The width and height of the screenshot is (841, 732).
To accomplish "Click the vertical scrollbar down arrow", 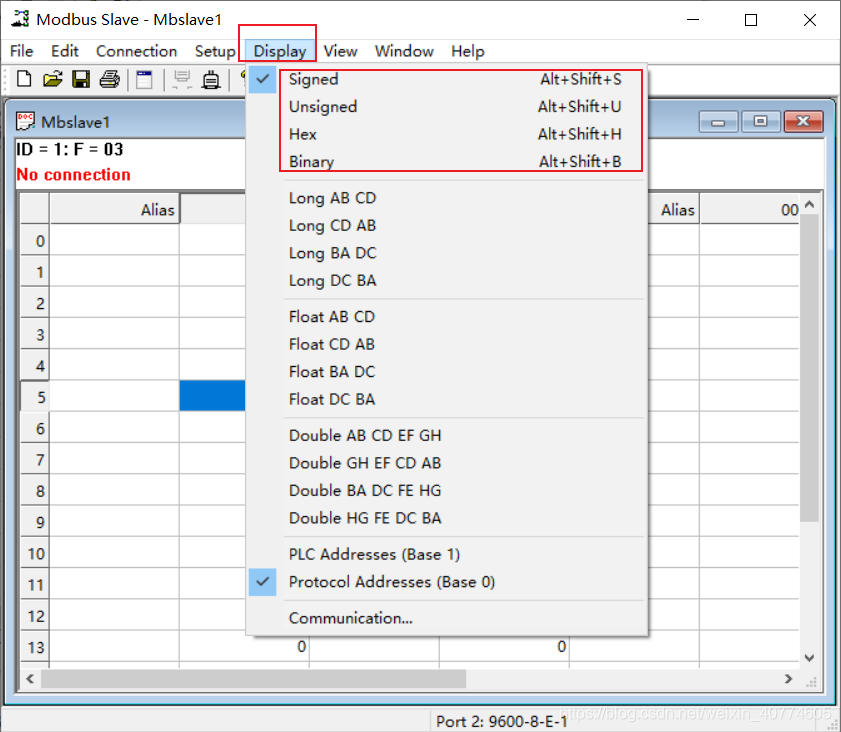I will pyautogui.click(x=810, y=657).
